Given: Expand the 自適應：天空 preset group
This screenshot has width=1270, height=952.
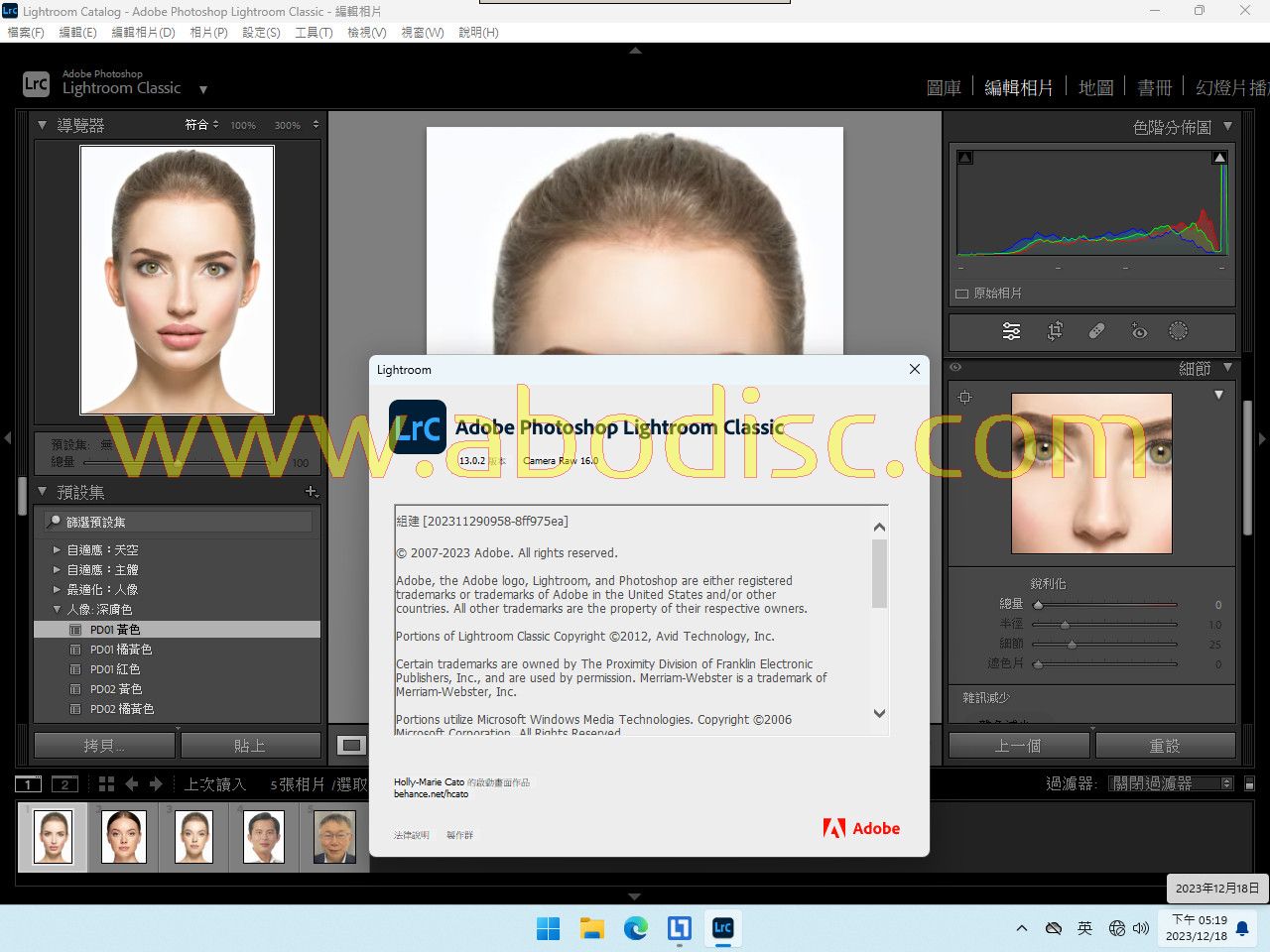Looking at the screenshot, I should click(x=57, y=549).
